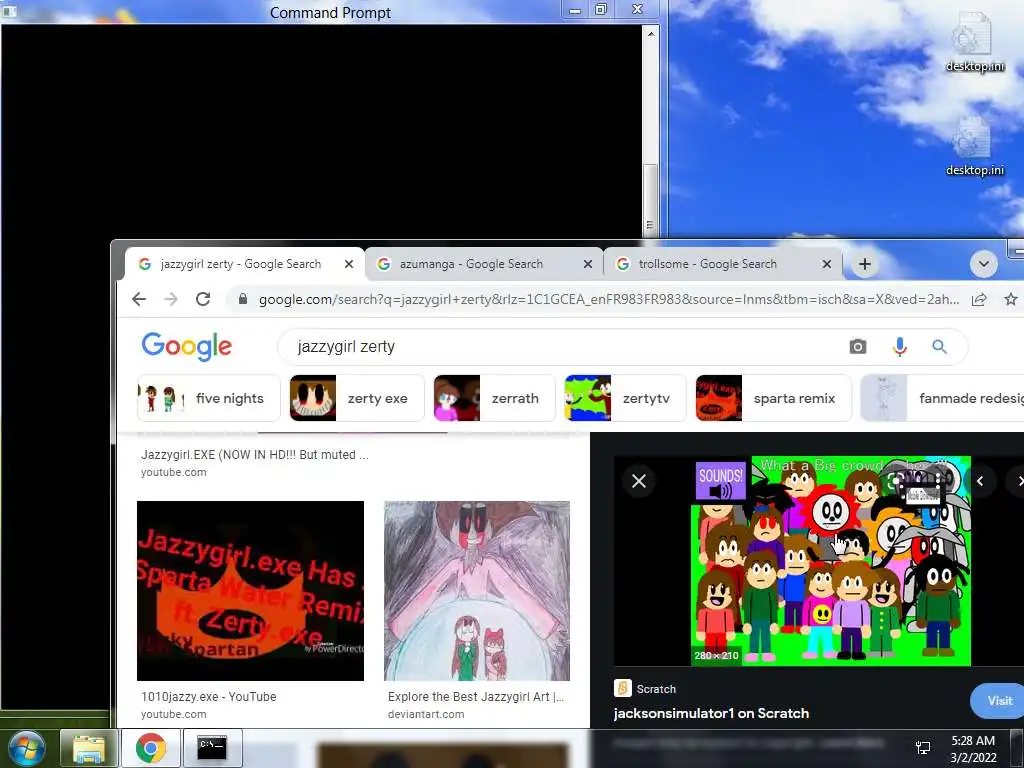Open Windows Explorer from the taskbar
This screenshot has height=768, width=1024.
point(89,748)
